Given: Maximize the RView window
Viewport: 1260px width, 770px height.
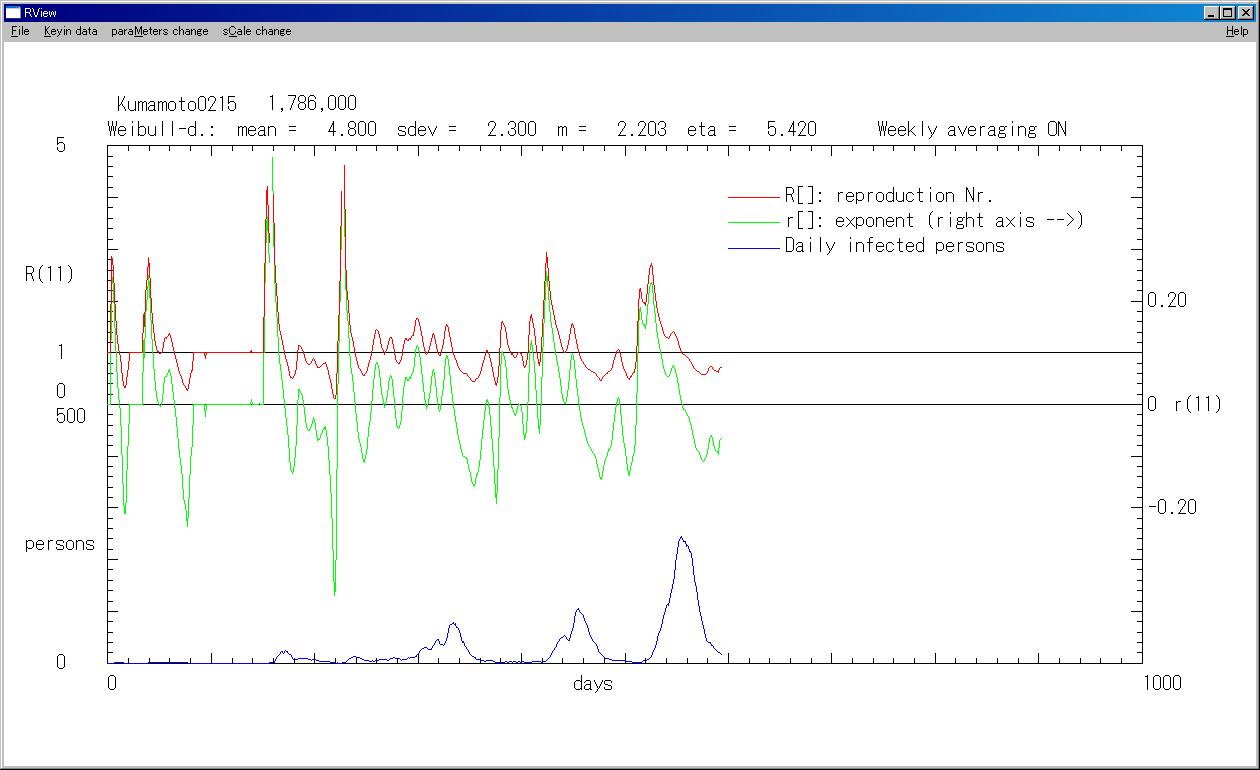Looking at the screenshot, I should (x=1228, y=13).
